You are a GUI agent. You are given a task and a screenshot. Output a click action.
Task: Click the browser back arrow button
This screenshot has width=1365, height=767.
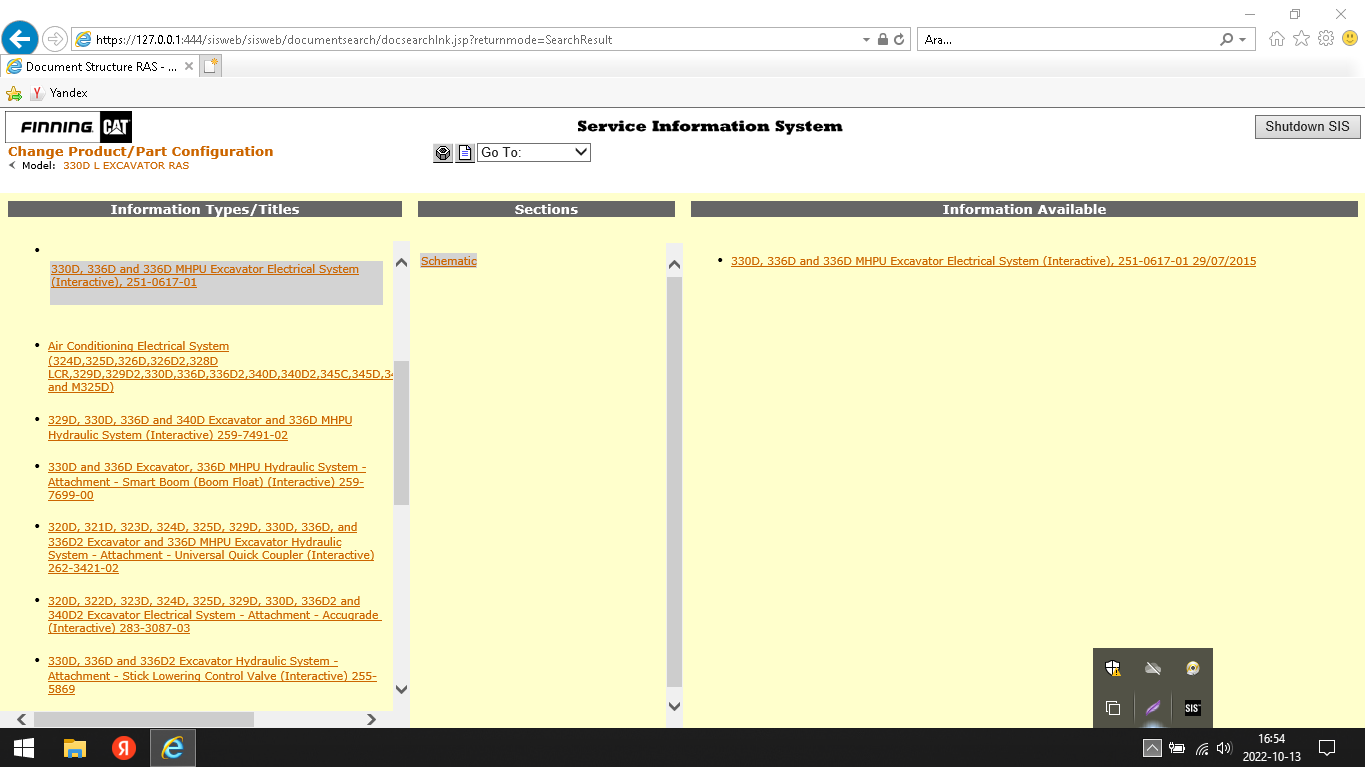[20, 40]
